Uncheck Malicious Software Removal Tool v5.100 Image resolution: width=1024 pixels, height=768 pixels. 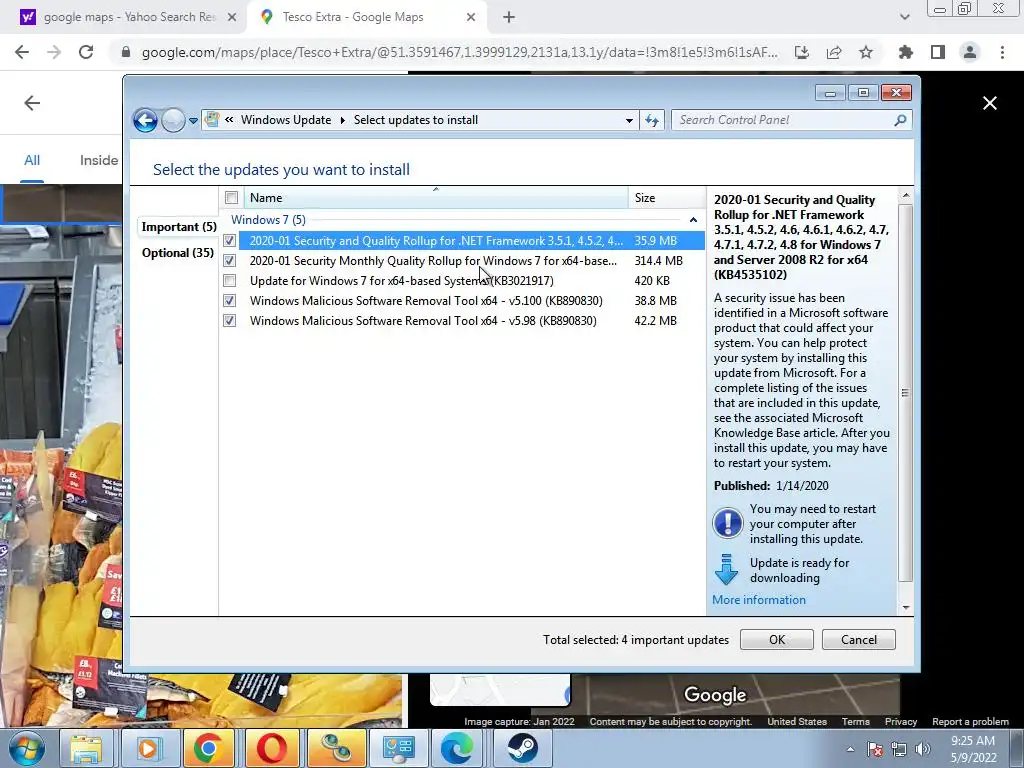coord(229,301)
